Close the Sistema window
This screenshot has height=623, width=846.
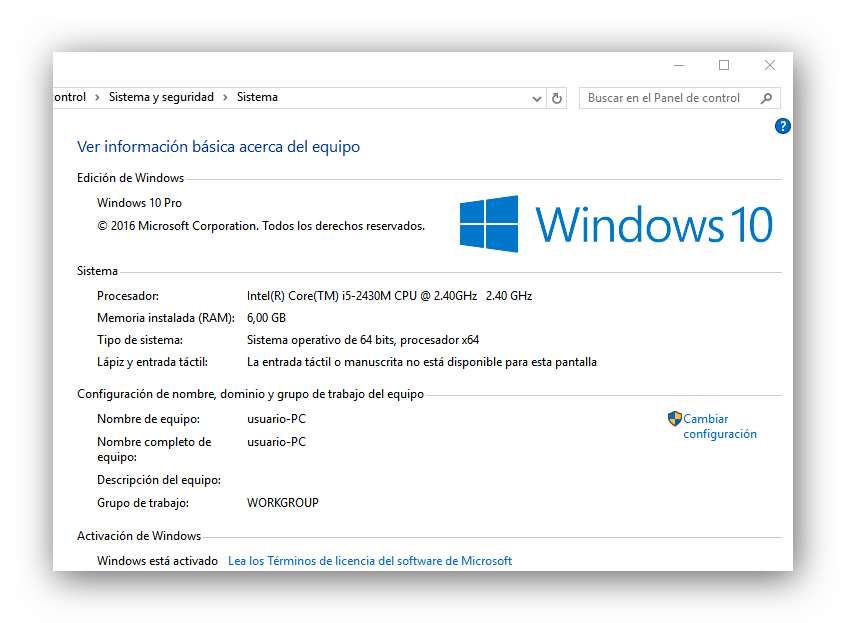(770, 65)
